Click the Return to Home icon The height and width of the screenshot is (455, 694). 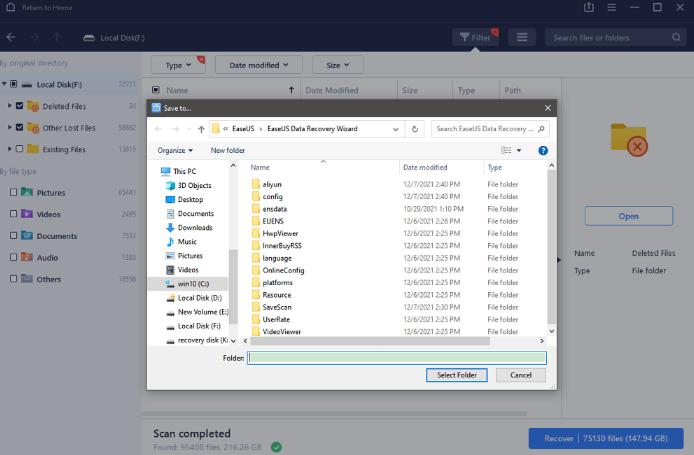coord(11,8)
